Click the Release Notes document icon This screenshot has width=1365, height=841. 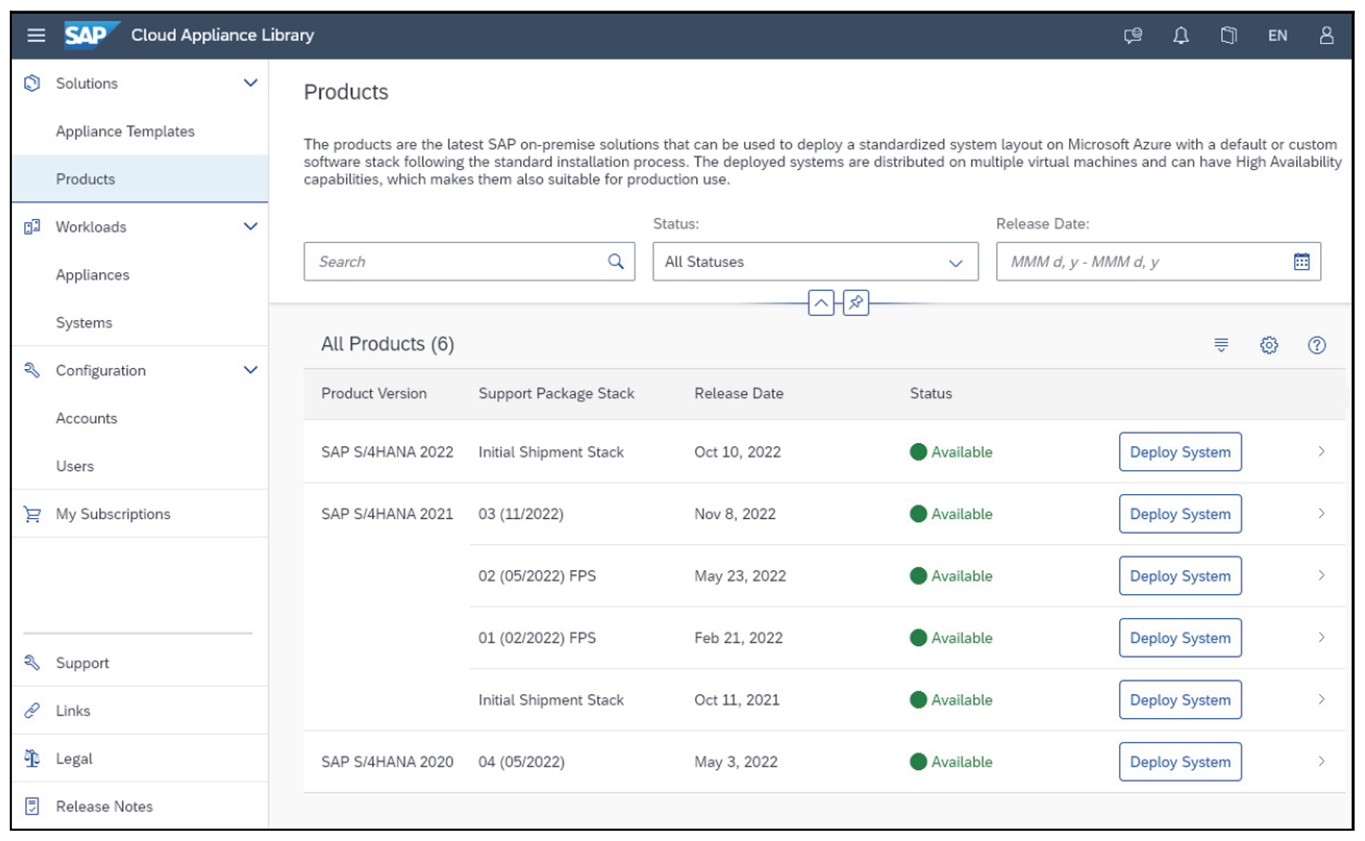coord(32,806)
